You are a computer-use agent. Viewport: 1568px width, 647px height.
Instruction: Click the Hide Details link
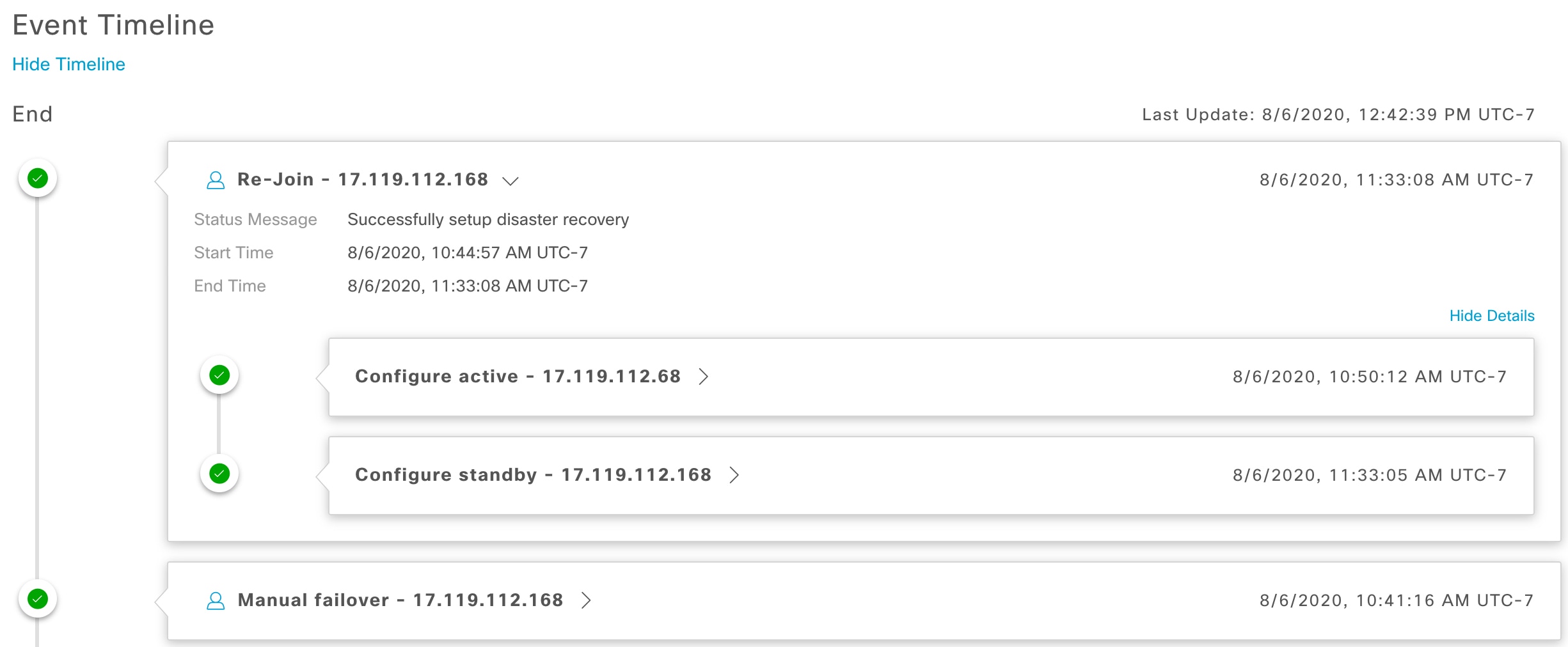(x=1491, y=316)
